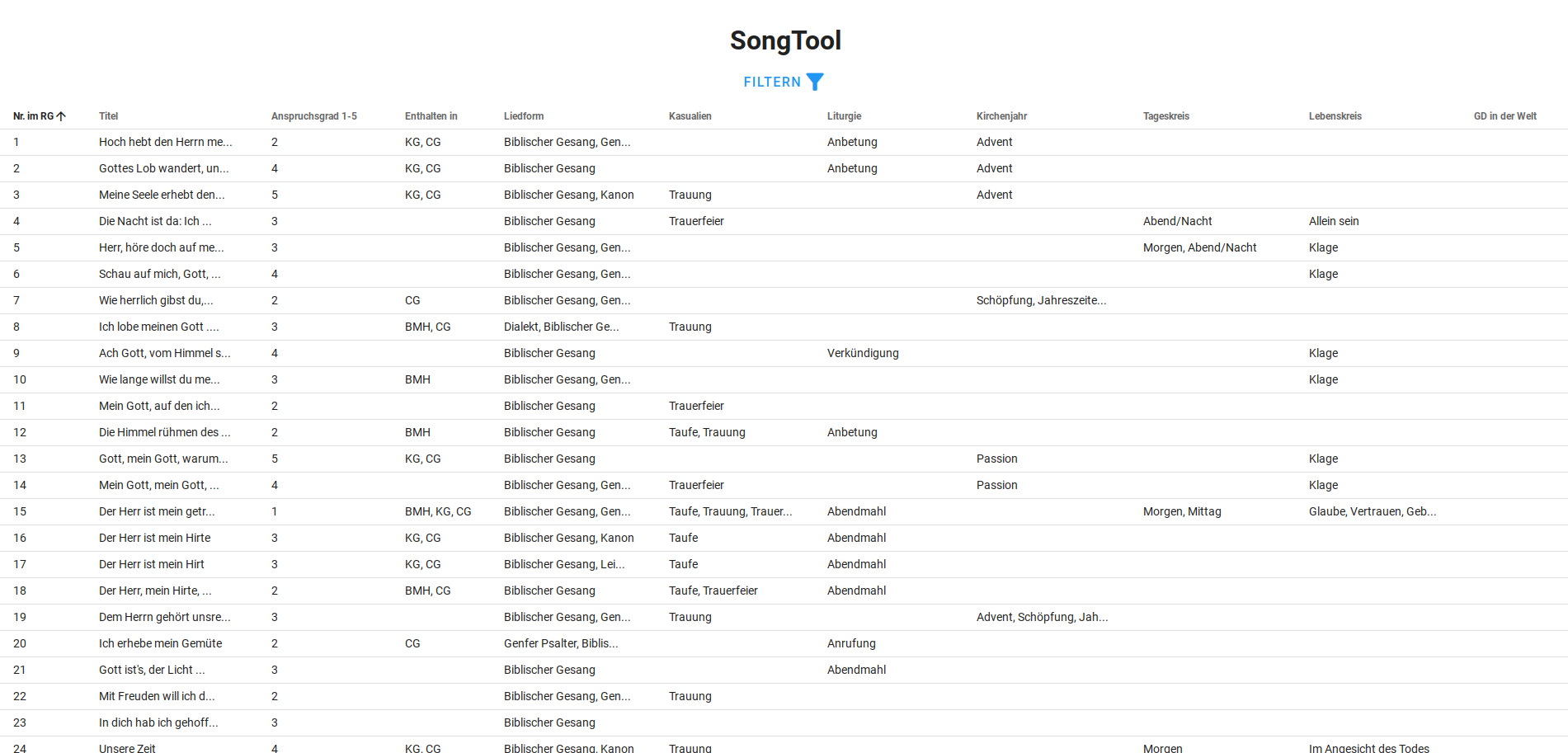Click the Lebenskreis column header

pos(1335,116)
